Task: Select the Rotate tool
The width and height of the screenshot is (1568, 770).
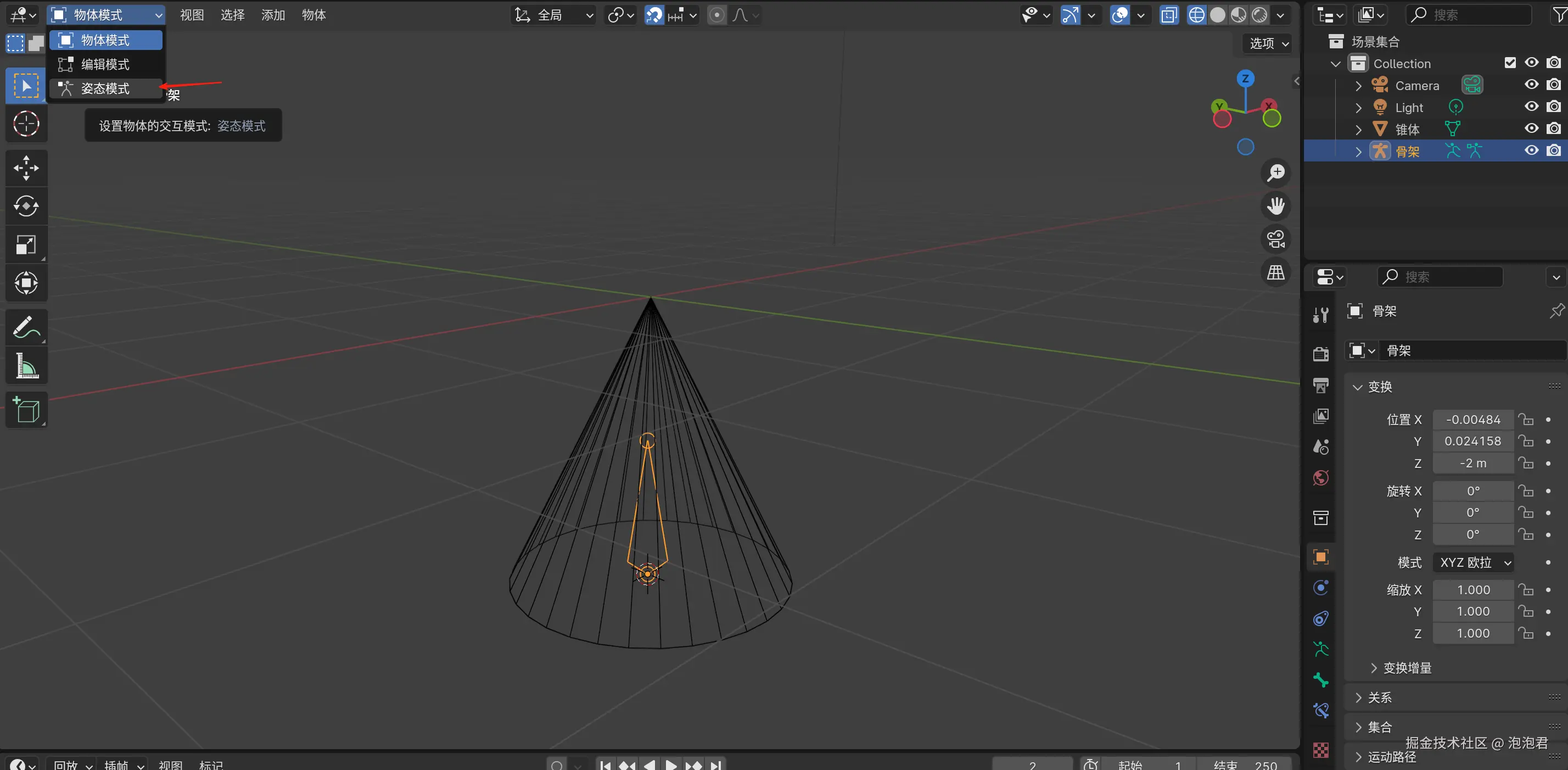Action: tap(26, 206)
